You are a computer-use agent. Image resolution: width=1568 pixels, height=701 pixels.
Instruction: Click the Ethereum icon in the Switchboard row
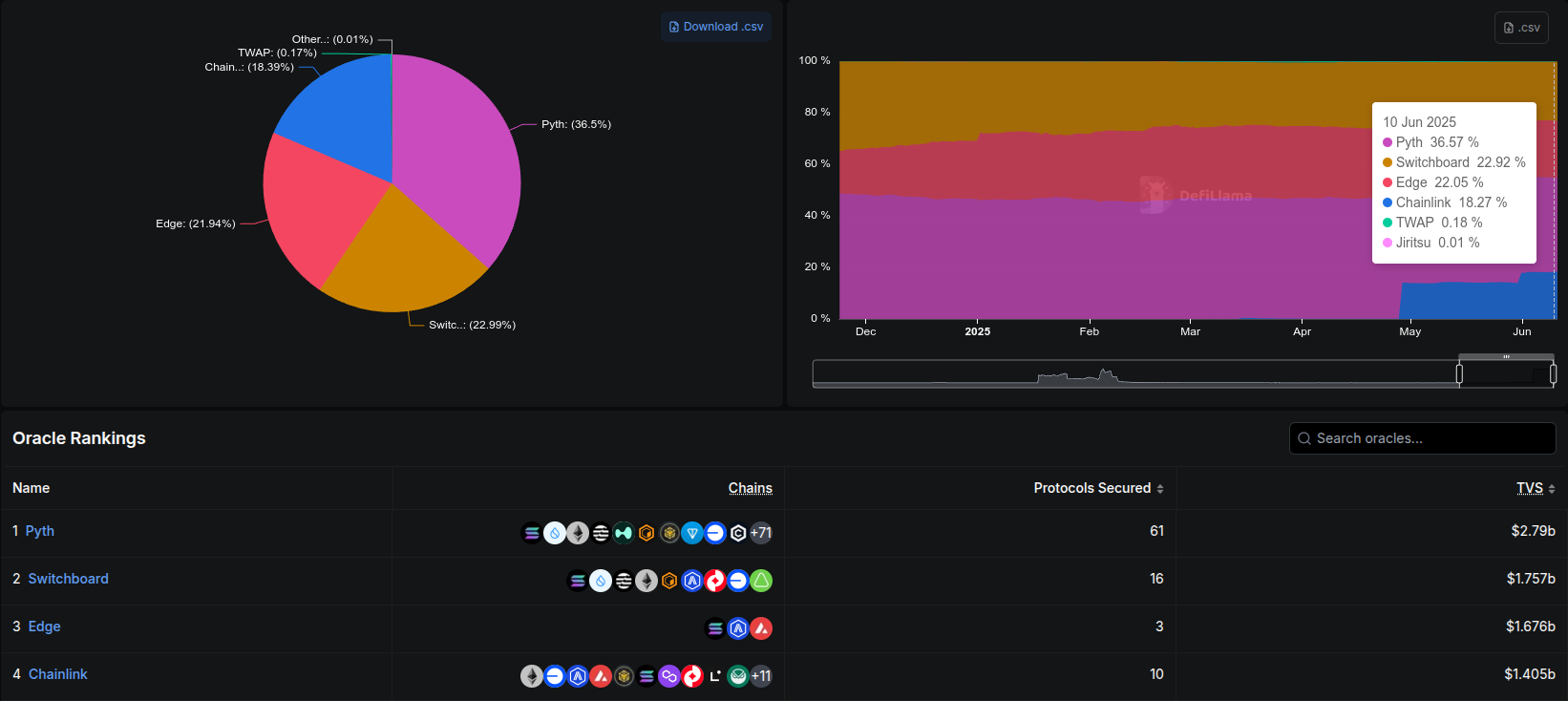[646, 581]
